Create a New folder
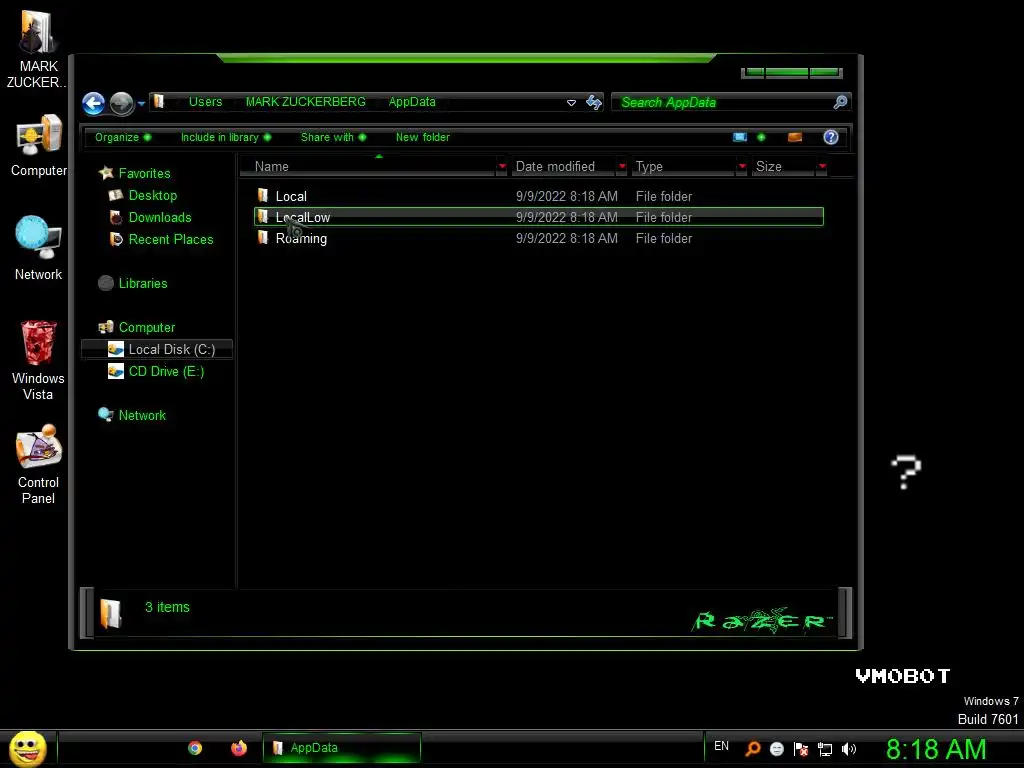The width and height of the screenshot is (1024, 768). 423,137
